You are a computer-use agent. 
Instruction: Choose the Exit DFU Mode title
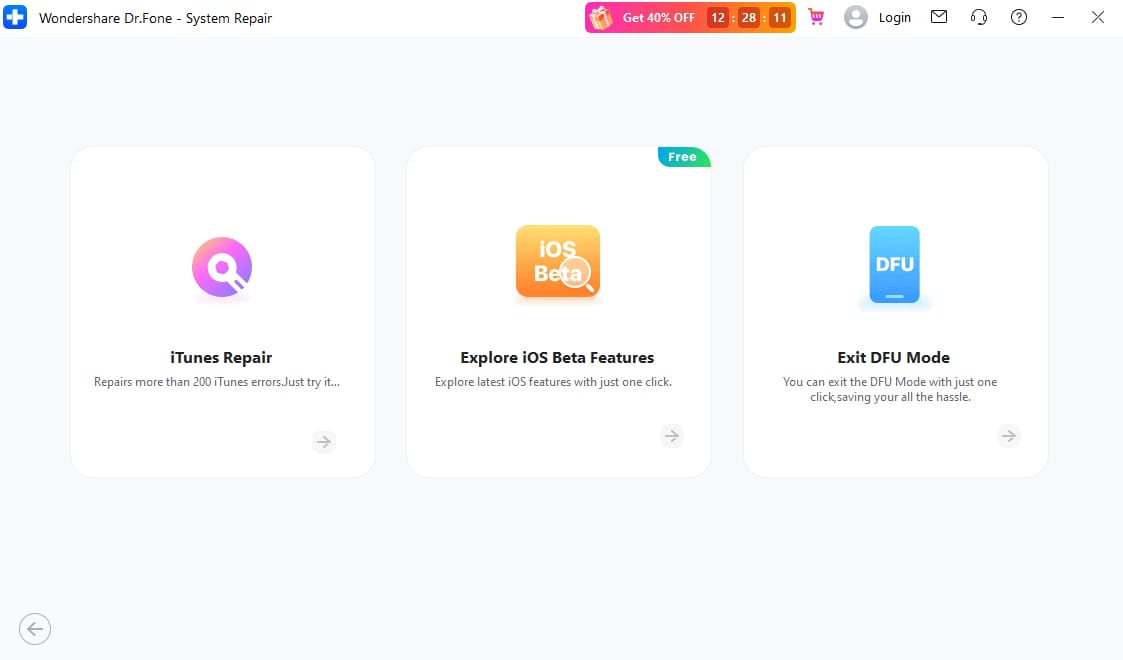tap(894, 357)
